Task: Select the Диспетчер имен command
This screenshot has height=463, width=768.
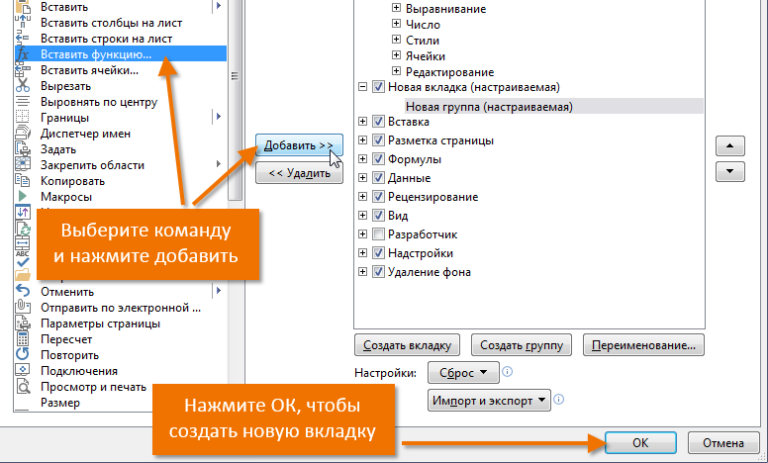Action: (85, 133)
